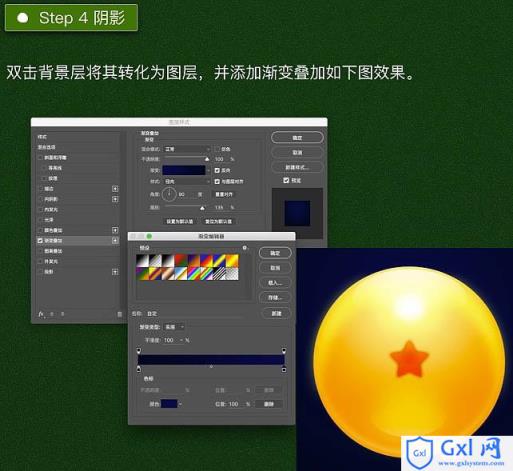Select the left opacity stop above gradient bar
The height and width of the screenshot is (471, 513).
139,351
